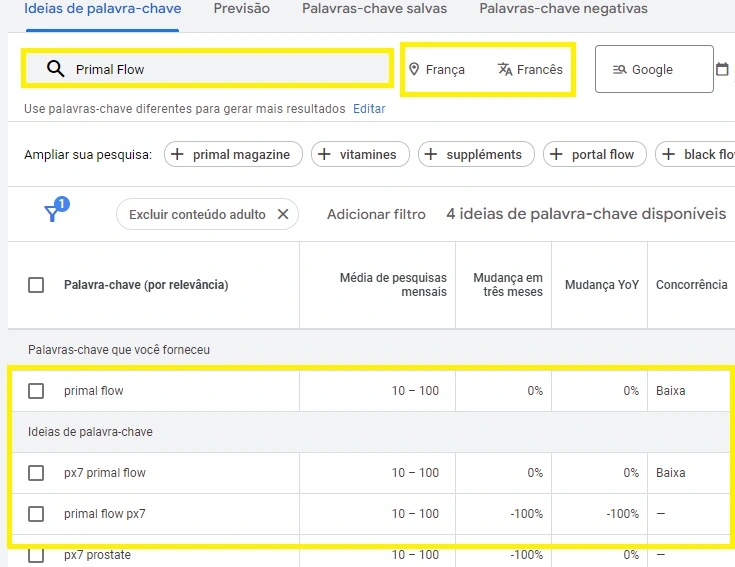Check the 'primal flow' keyword row
Viewport: 735px width, 567px height.
(36, 391)
